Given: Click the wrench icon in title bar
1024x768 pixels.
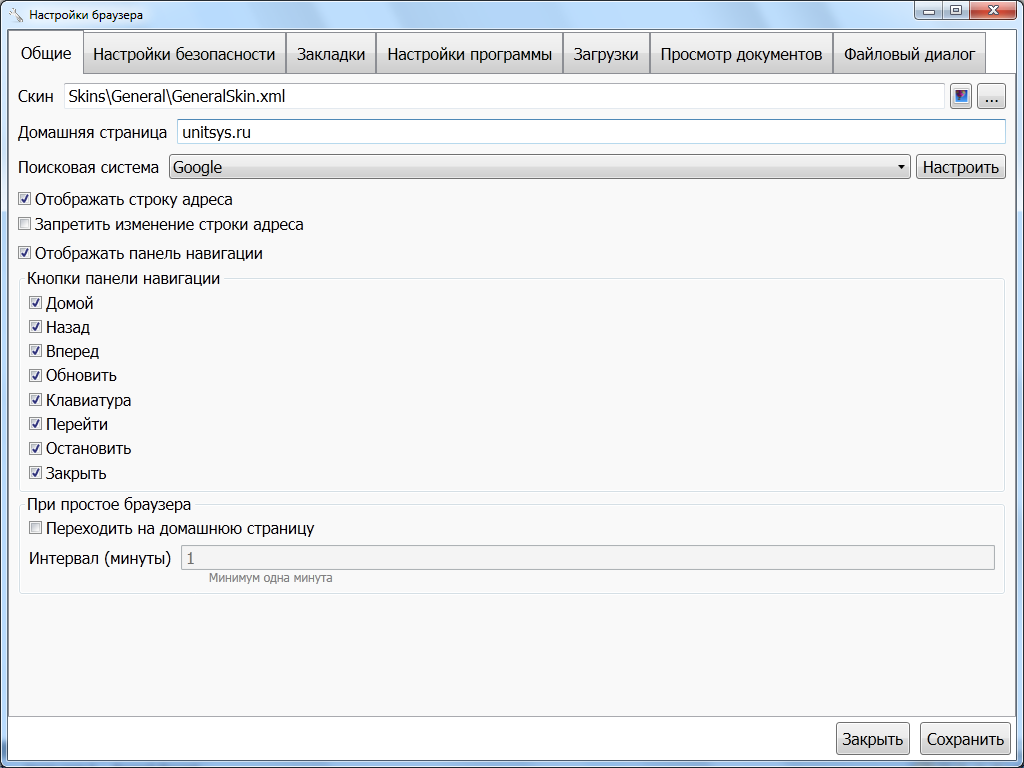Looking at the screenshot, I should 16,16.
